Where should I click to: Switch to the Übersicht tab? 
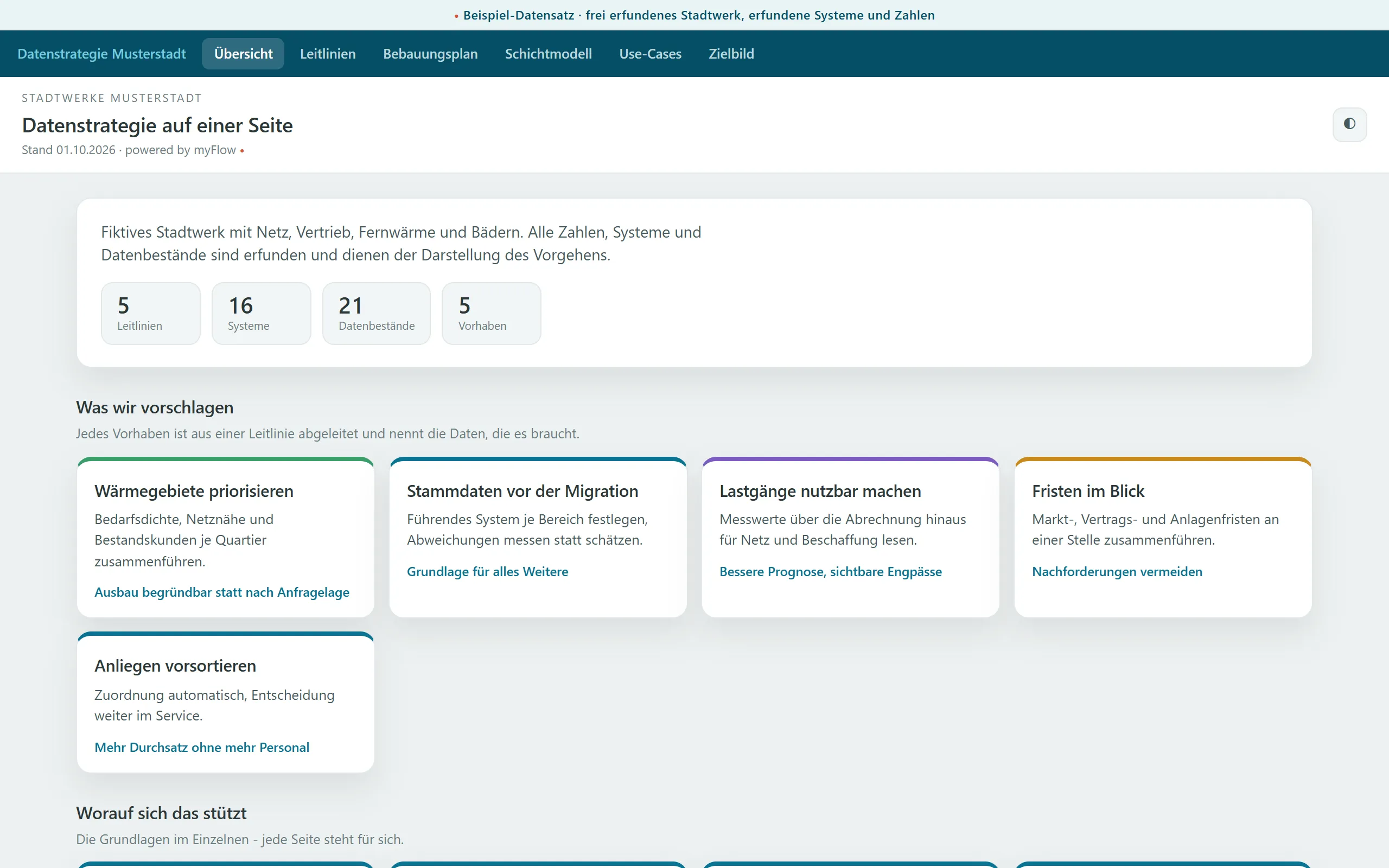click(244, 54)
